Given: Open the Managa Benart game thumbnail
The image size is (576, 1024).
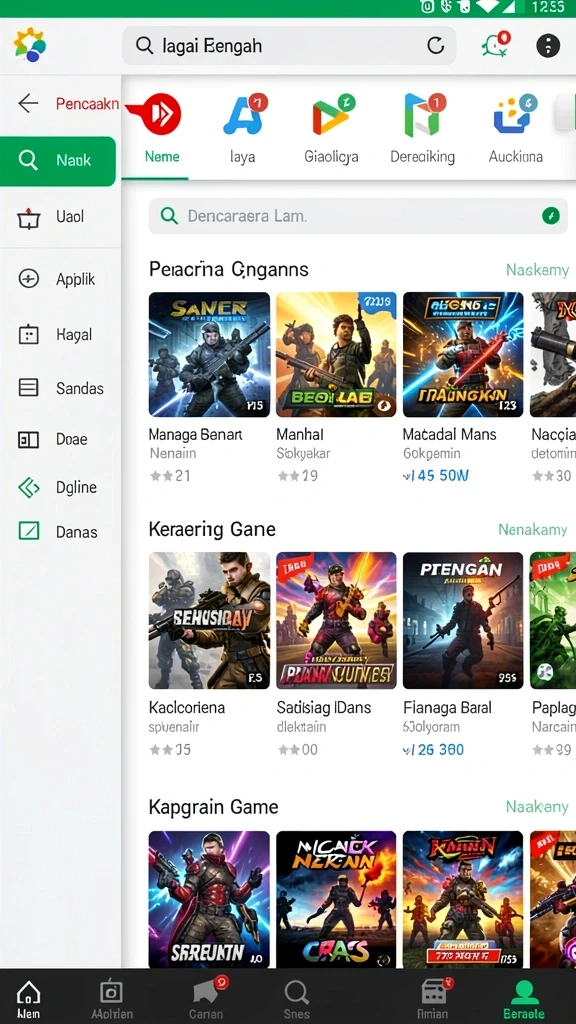Looking at the screenshot, I should point(209,355).
